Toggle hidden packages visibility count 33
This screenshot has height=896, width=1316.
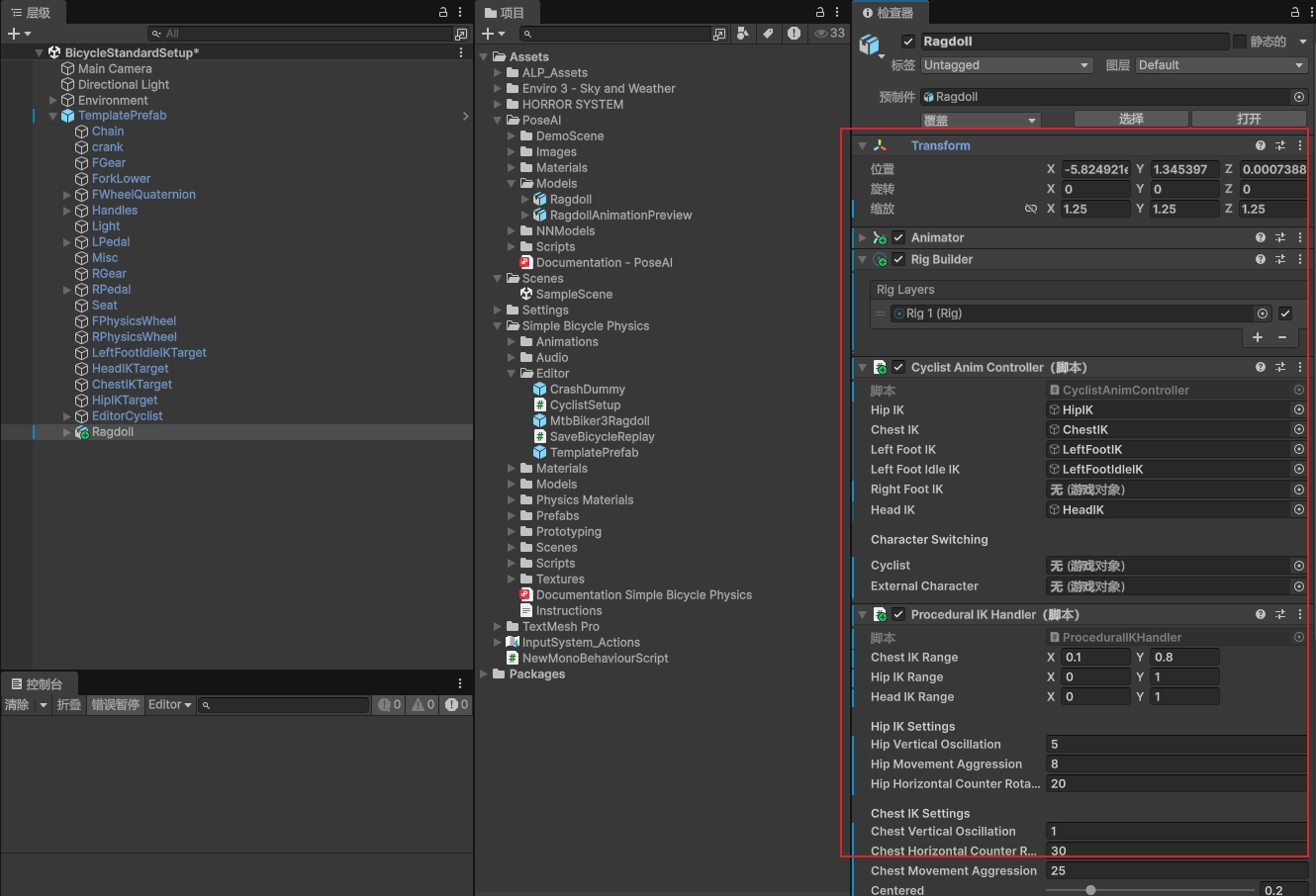click(x=829, y=34)
